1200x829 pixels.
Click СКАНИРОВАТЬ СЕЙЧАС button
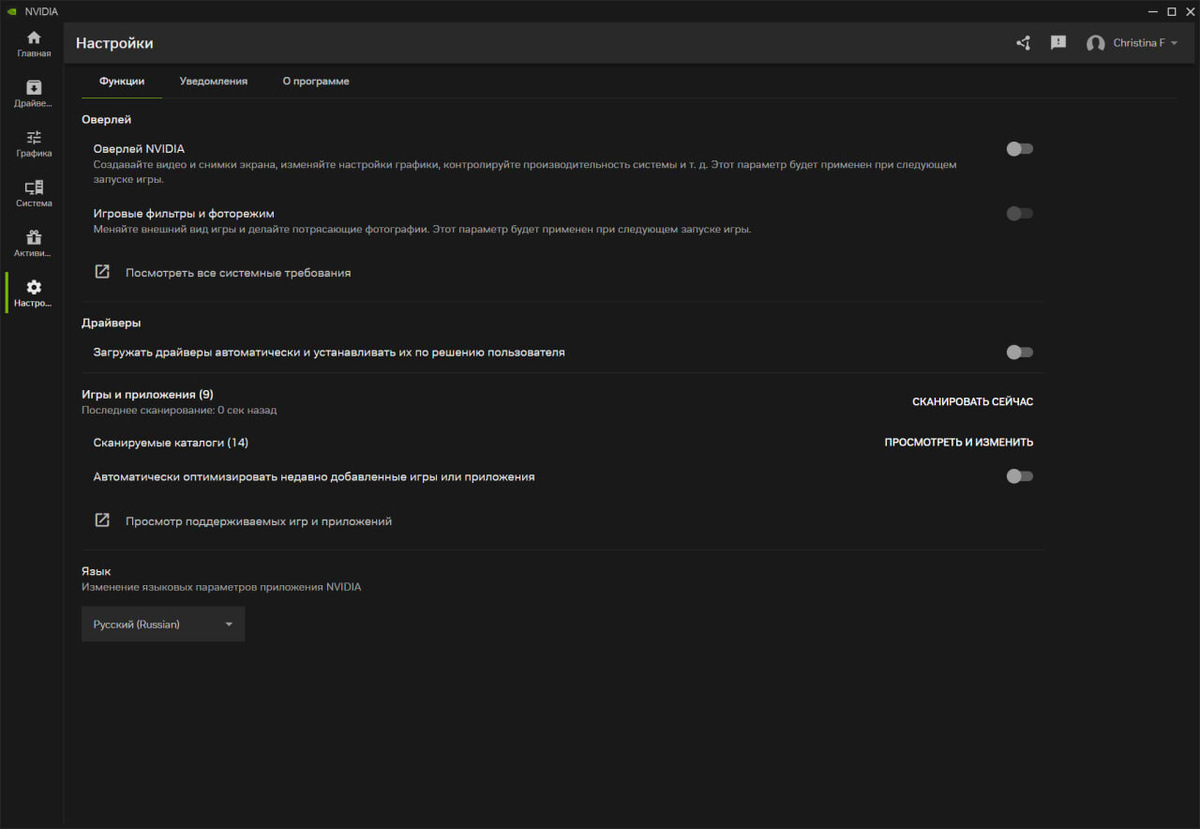(x=973, y=402)
